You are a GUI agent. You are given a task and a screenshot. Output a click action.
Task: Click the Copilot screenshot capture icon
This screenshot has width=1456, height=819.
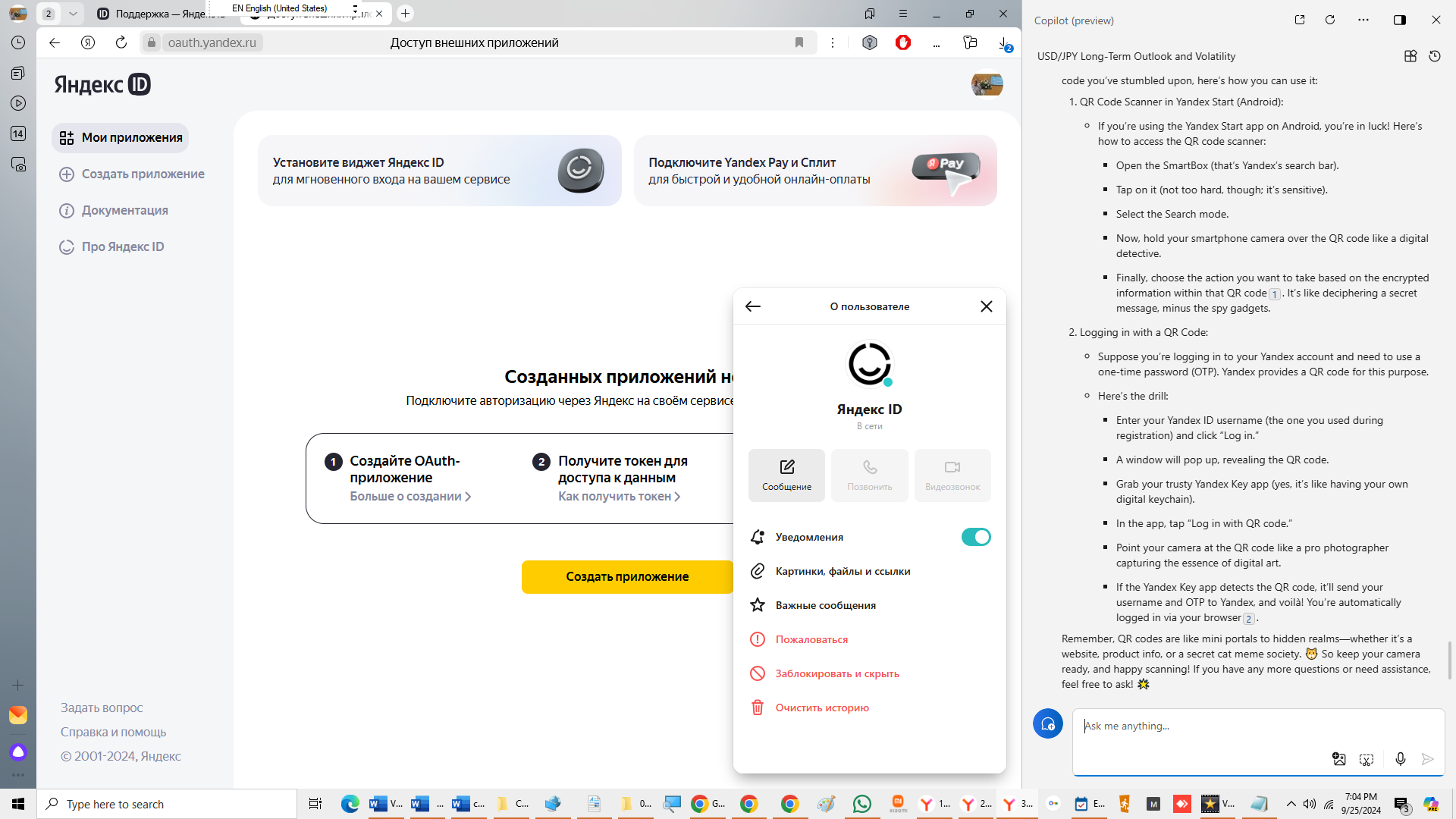tap(1367, 759)
